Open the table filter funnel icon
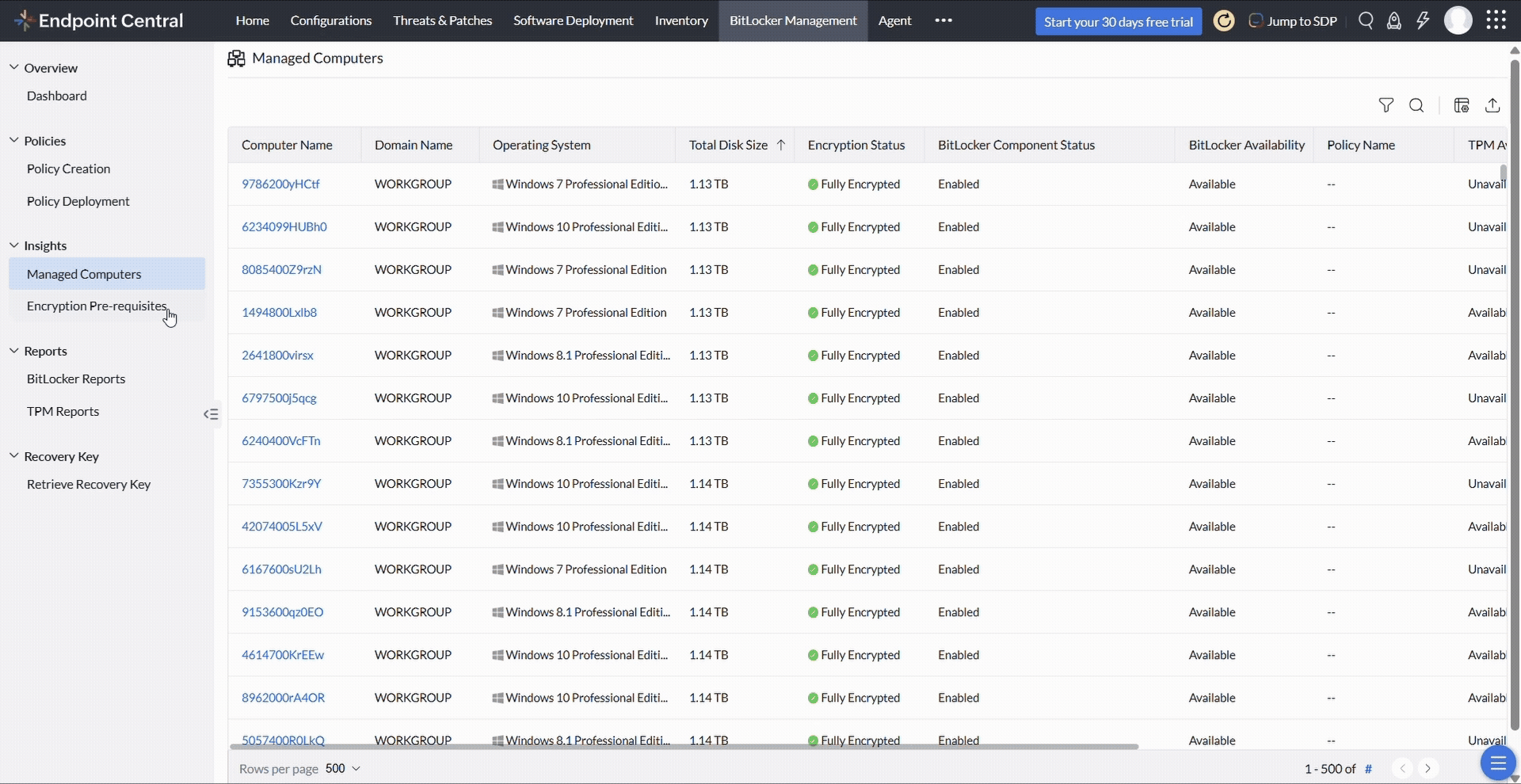The height and width of the screenshot is (784, 1521). (1386, 105)
